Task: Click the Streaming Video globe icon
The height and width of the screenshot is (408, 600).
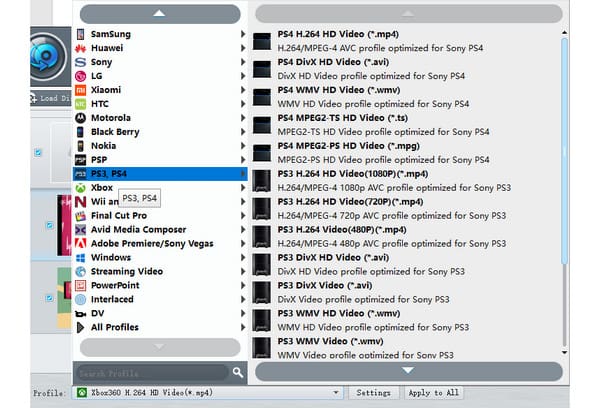Action: point(80,271)
